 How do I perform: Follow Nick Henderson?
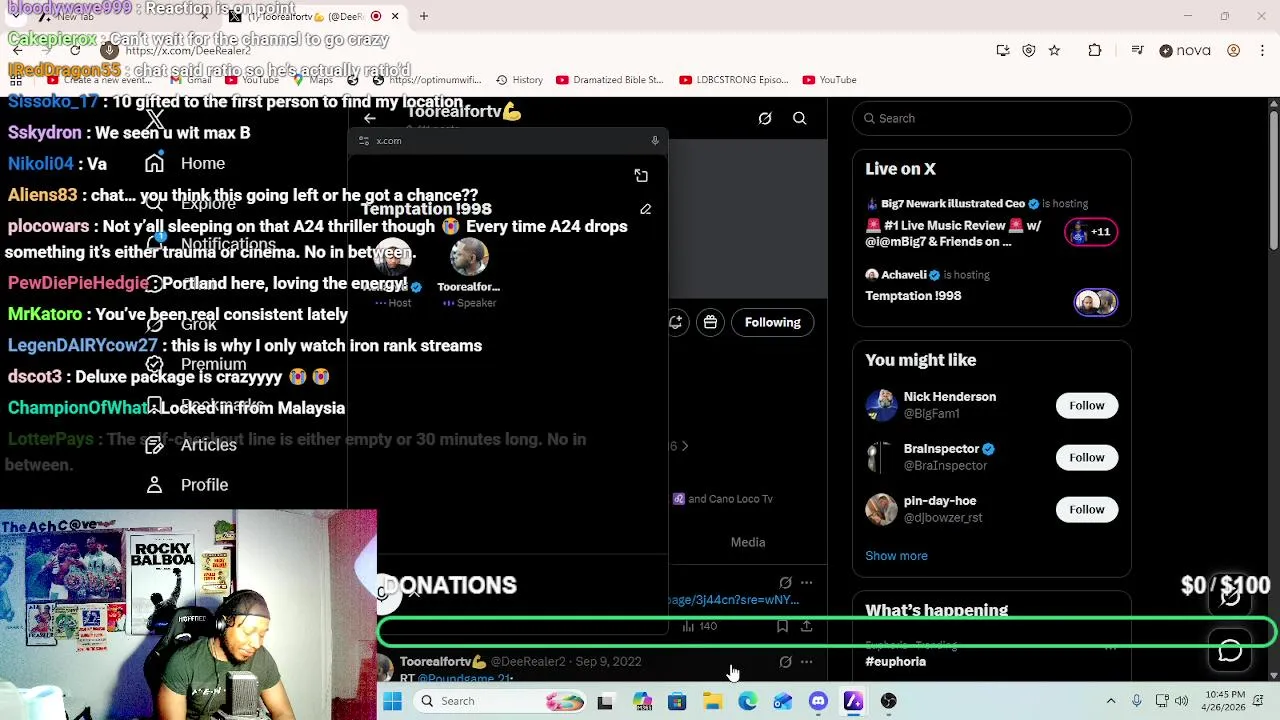point(1087,405)
